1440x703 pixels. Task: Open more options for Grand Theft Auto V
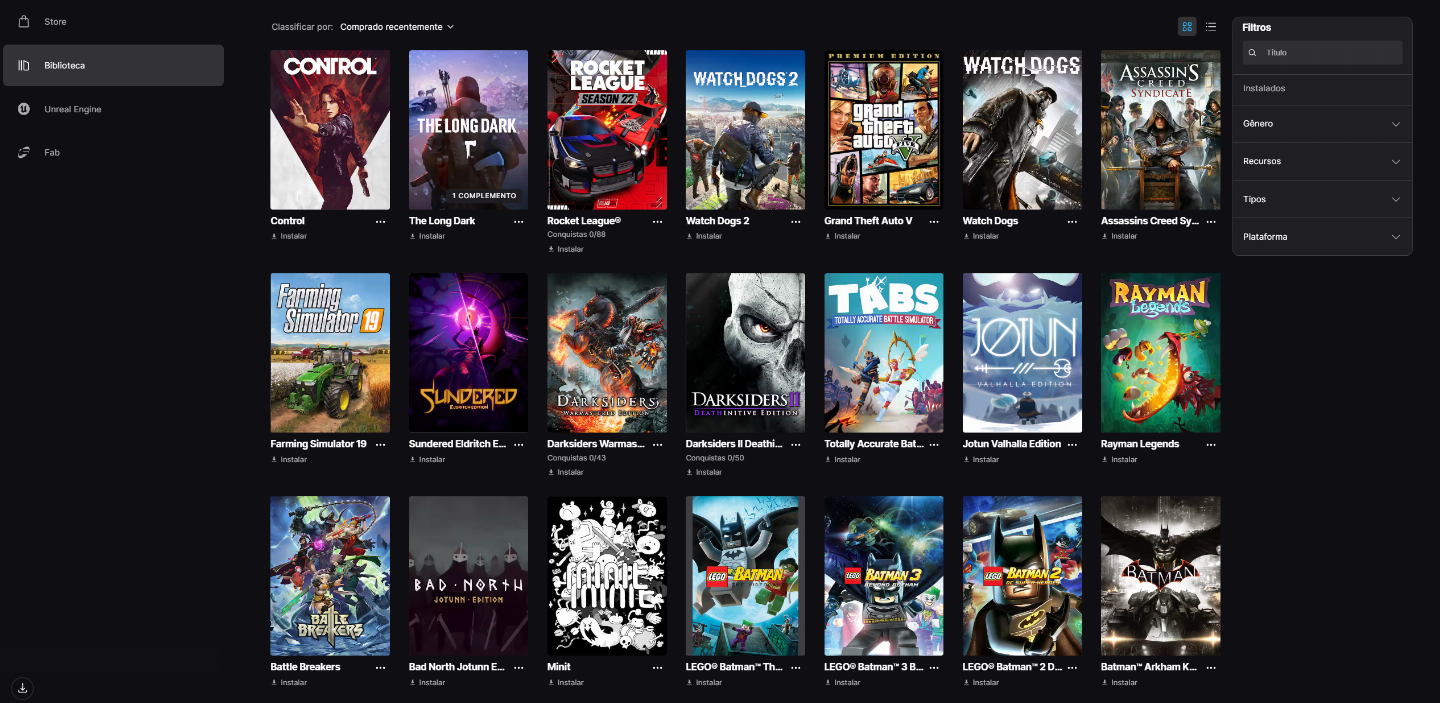point(934,222)
